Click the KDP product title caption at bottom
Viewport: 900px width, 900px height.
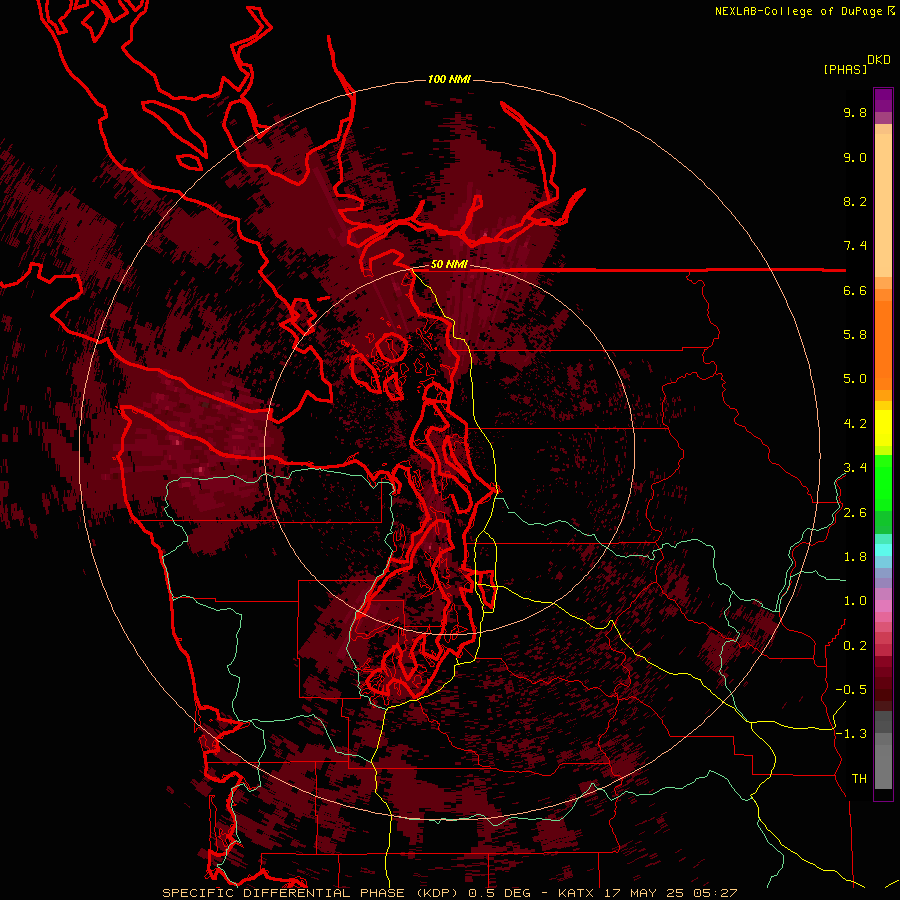point(449,893)
